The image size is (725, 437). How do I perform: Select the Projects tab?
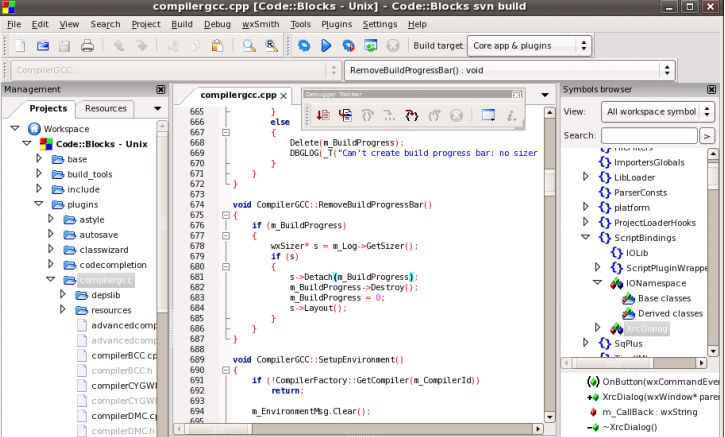(x=48, y=108)
